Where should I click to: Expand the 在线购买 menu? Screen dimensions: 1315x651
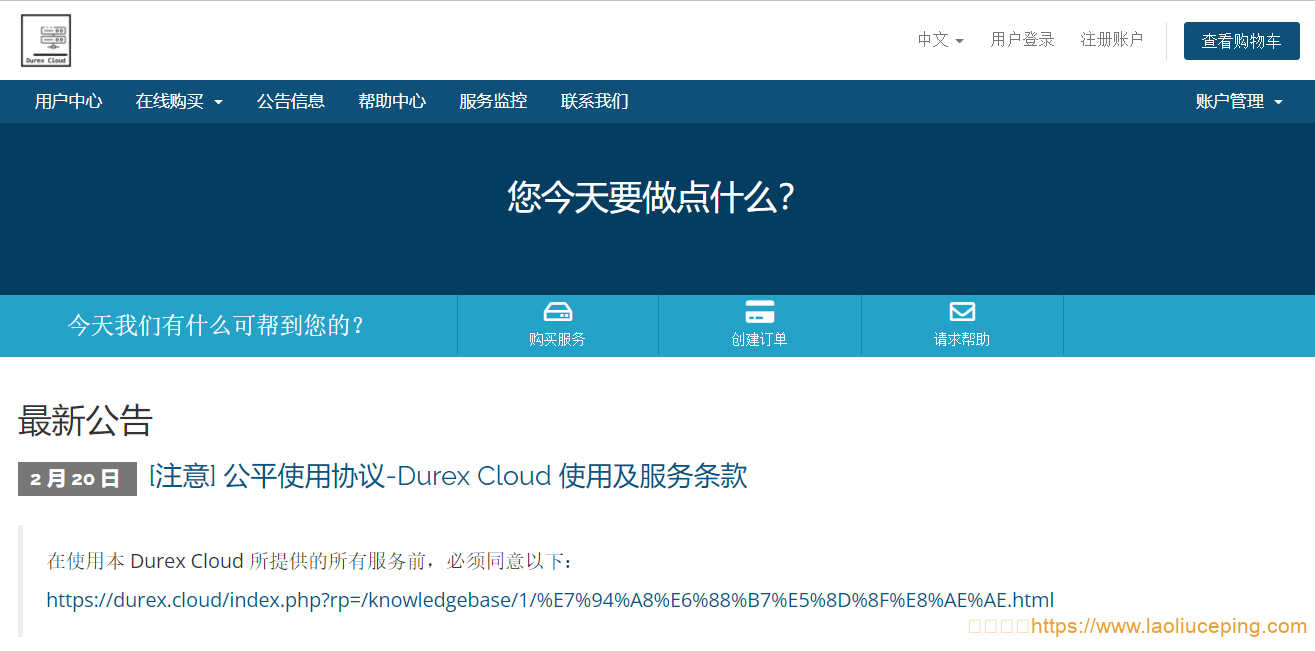[x=179, y=101]
